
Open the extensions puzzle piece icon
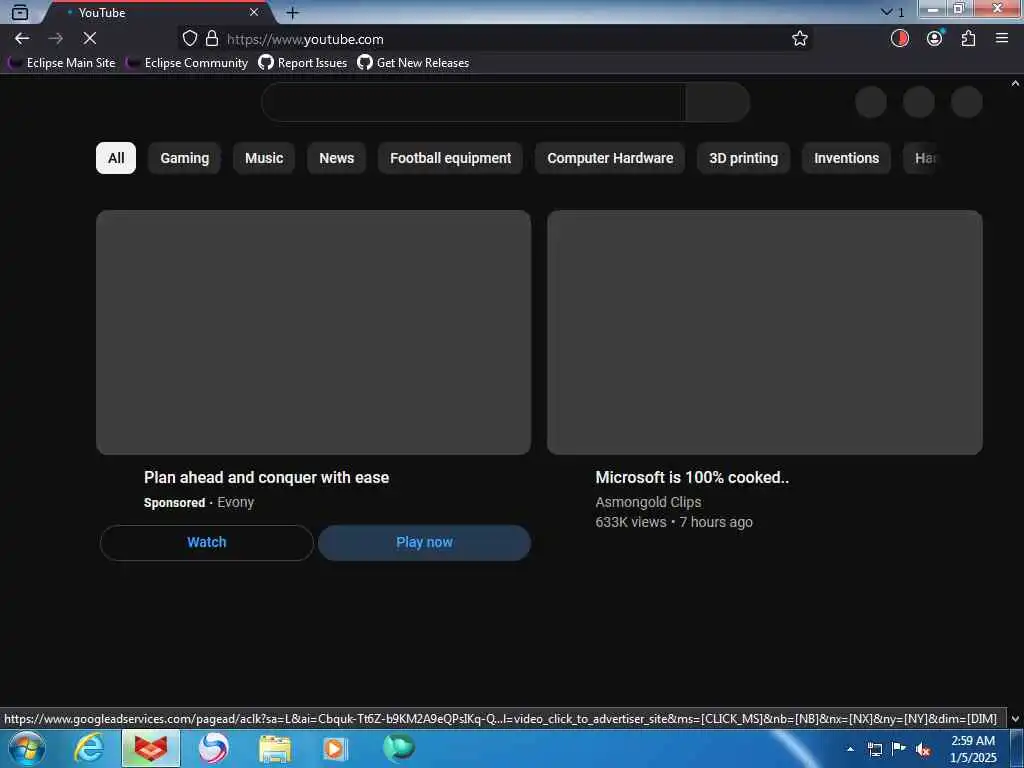click(x=968, y=39)
